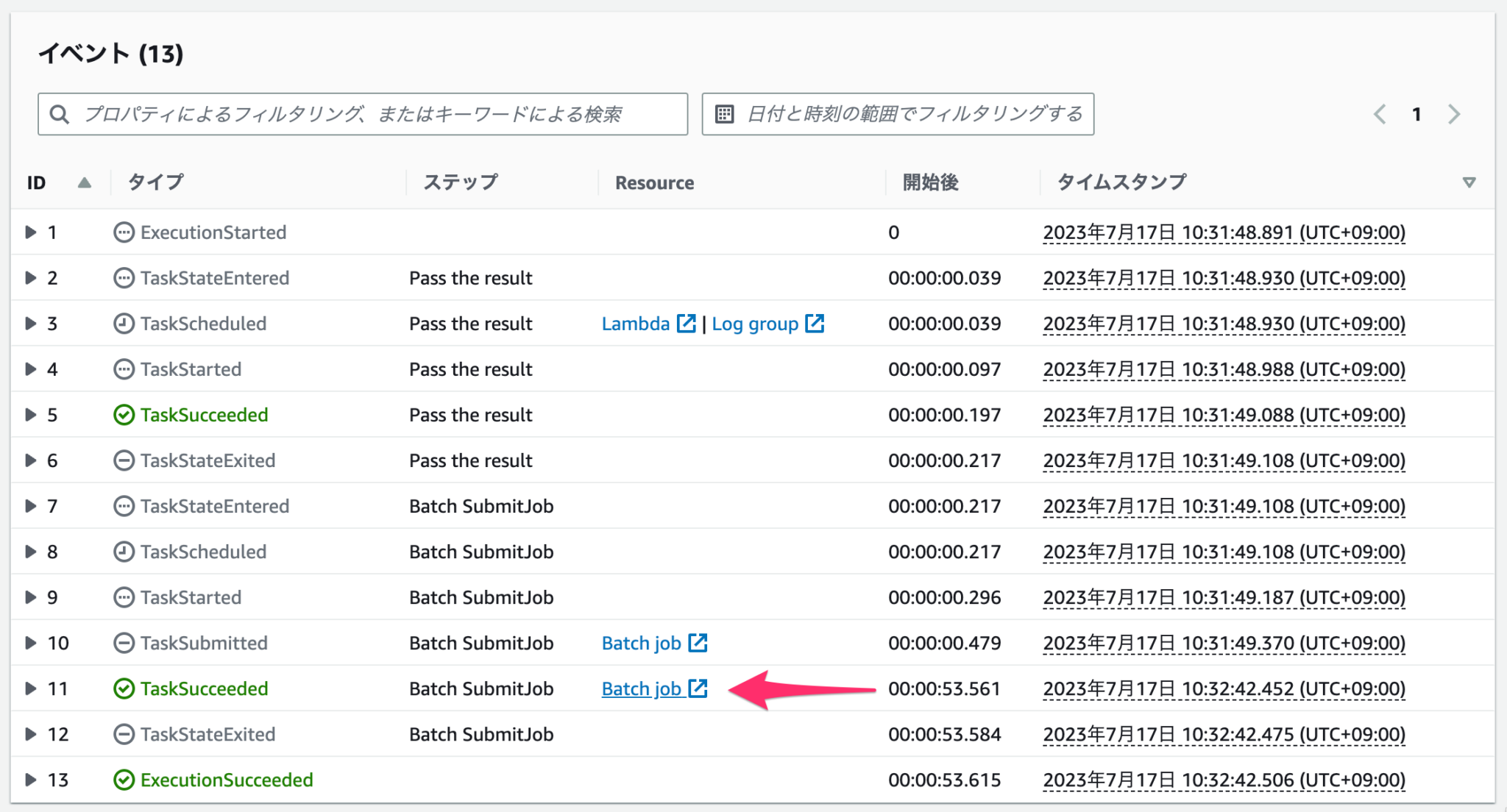
Task: Click the green check icon on TaskSucceeded event 5
Action: [x=124, y=414]
